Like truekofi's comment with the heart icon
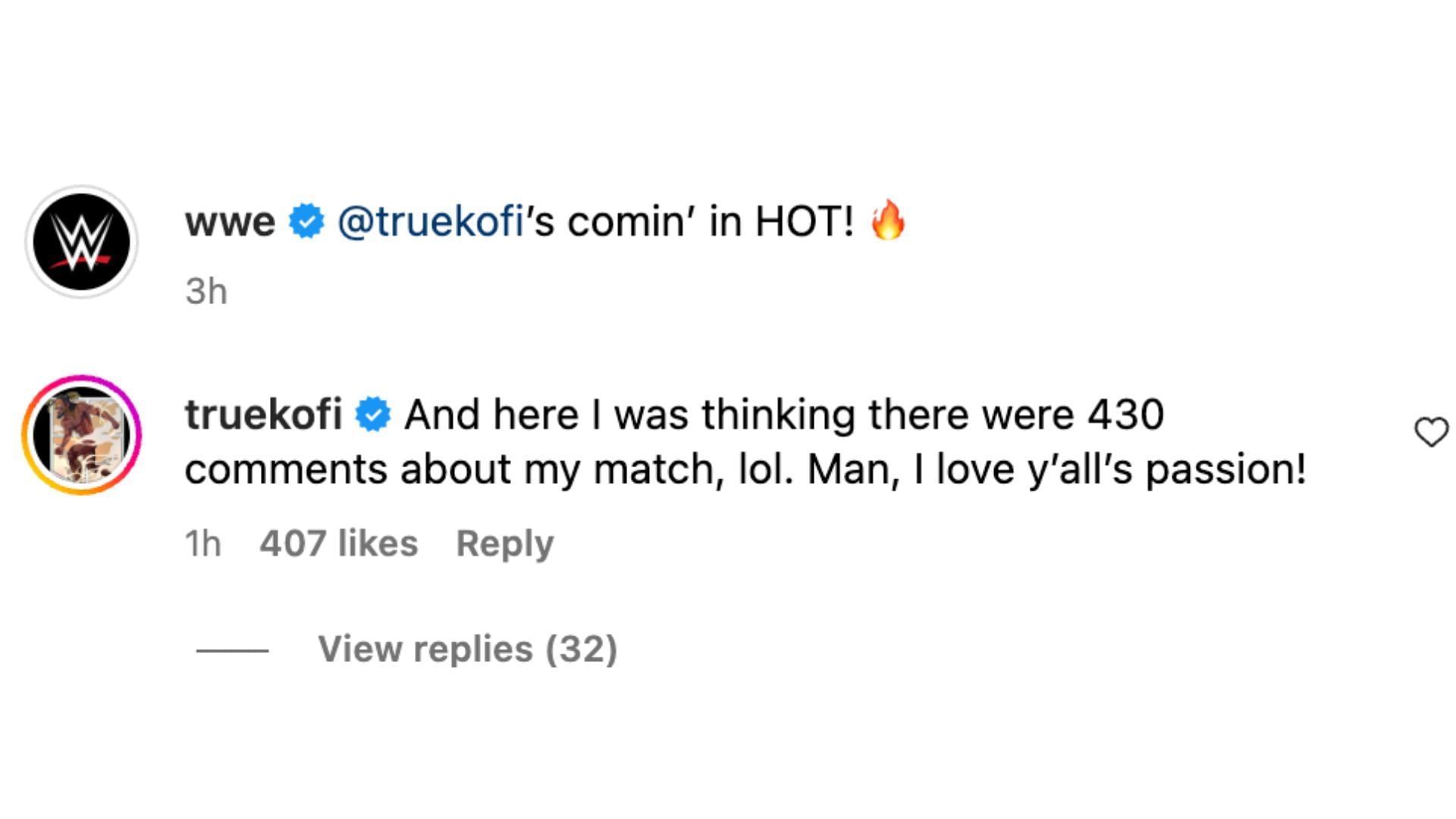The height and width of the screenshot is (819, 1456). tap(1431, 432)
